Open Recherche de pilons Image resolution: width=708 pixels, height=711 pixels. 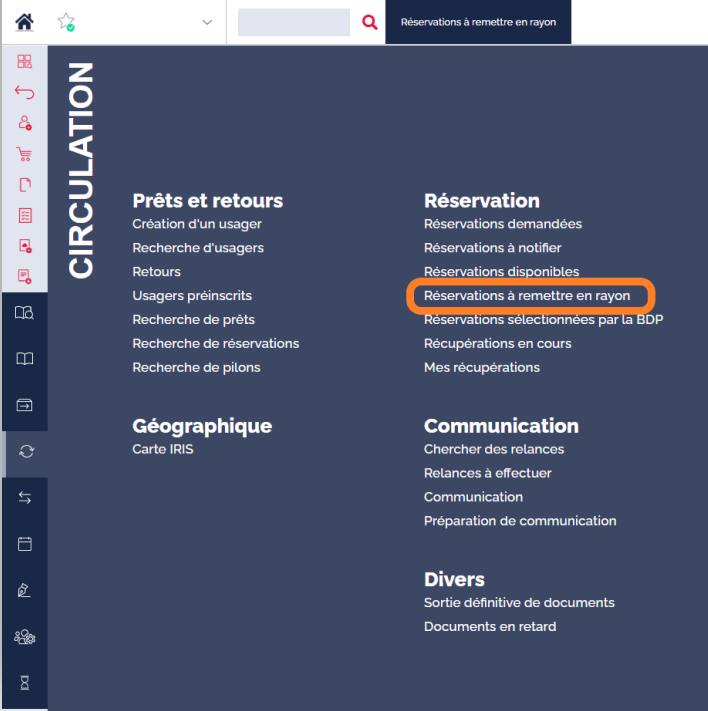tap(196, 368)
